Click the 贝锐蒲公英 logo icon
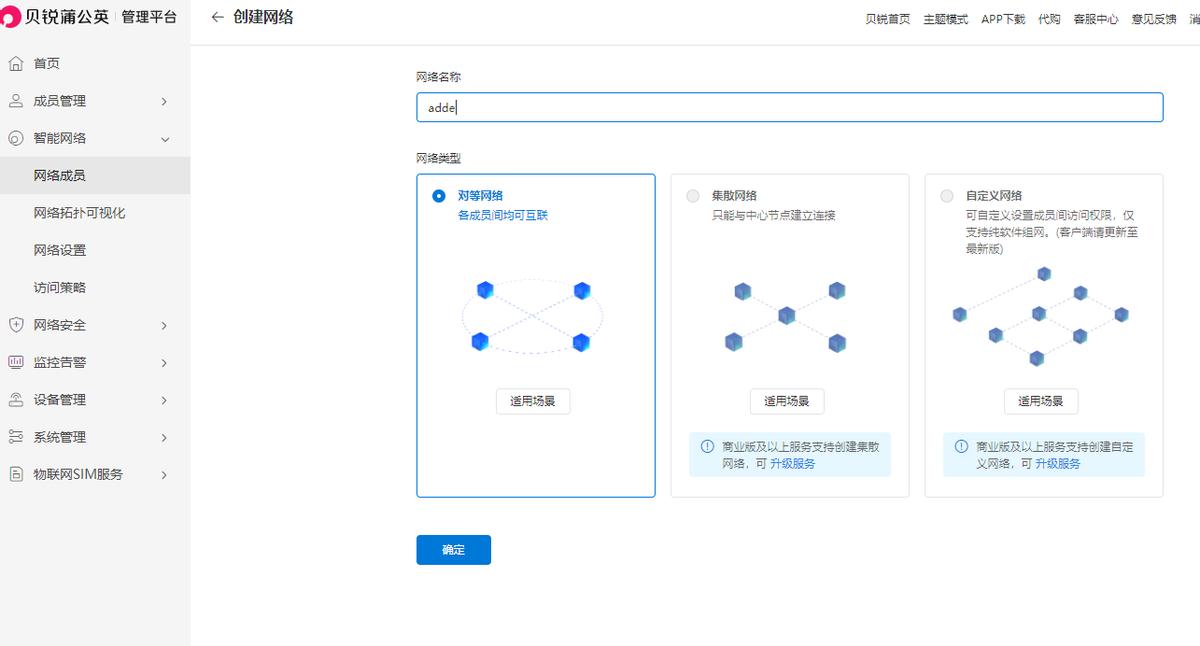This screenshot has height=646, width=1200. (x=14, y=15)
